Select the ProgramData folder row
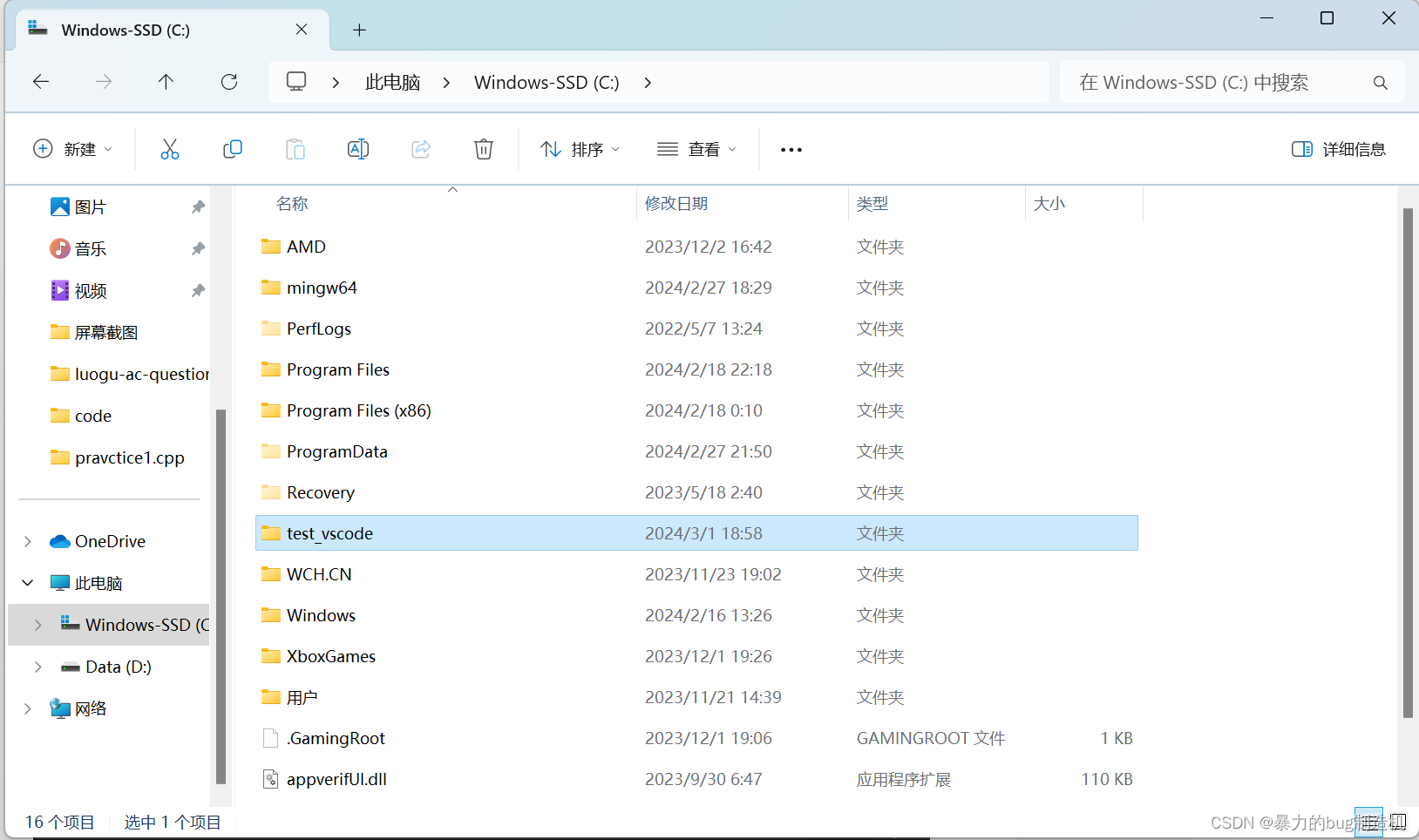The width and height of the screenshot is (1419, 840). click(696, 451)
